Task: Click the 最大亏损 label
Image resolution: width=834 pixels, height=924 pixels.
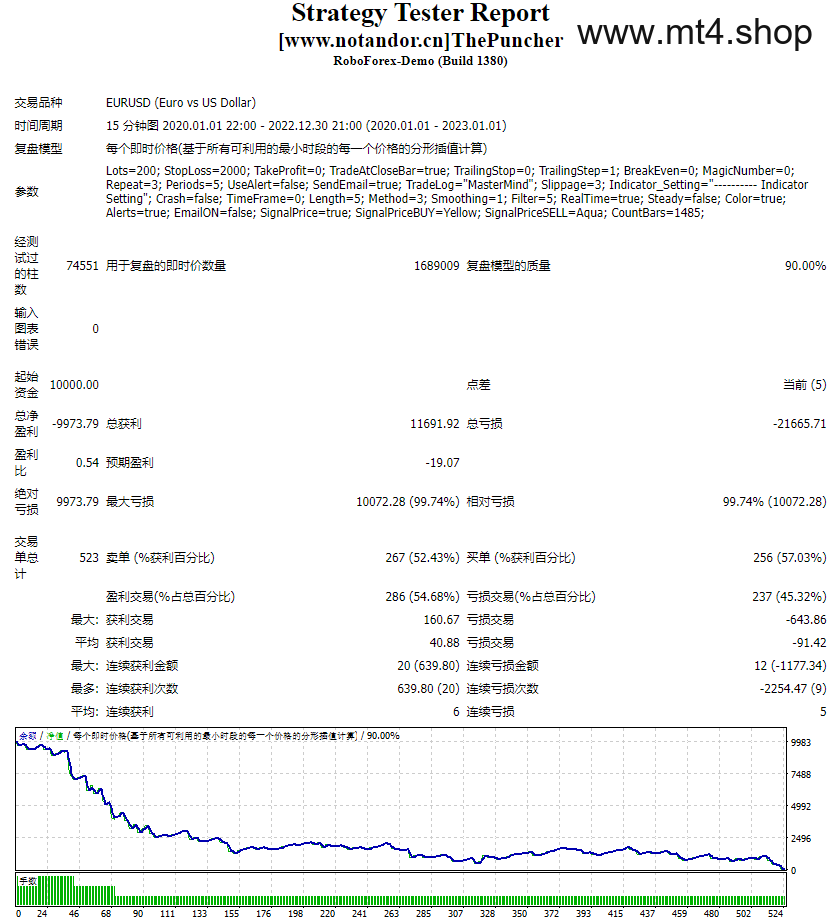Action: [130, 501]
